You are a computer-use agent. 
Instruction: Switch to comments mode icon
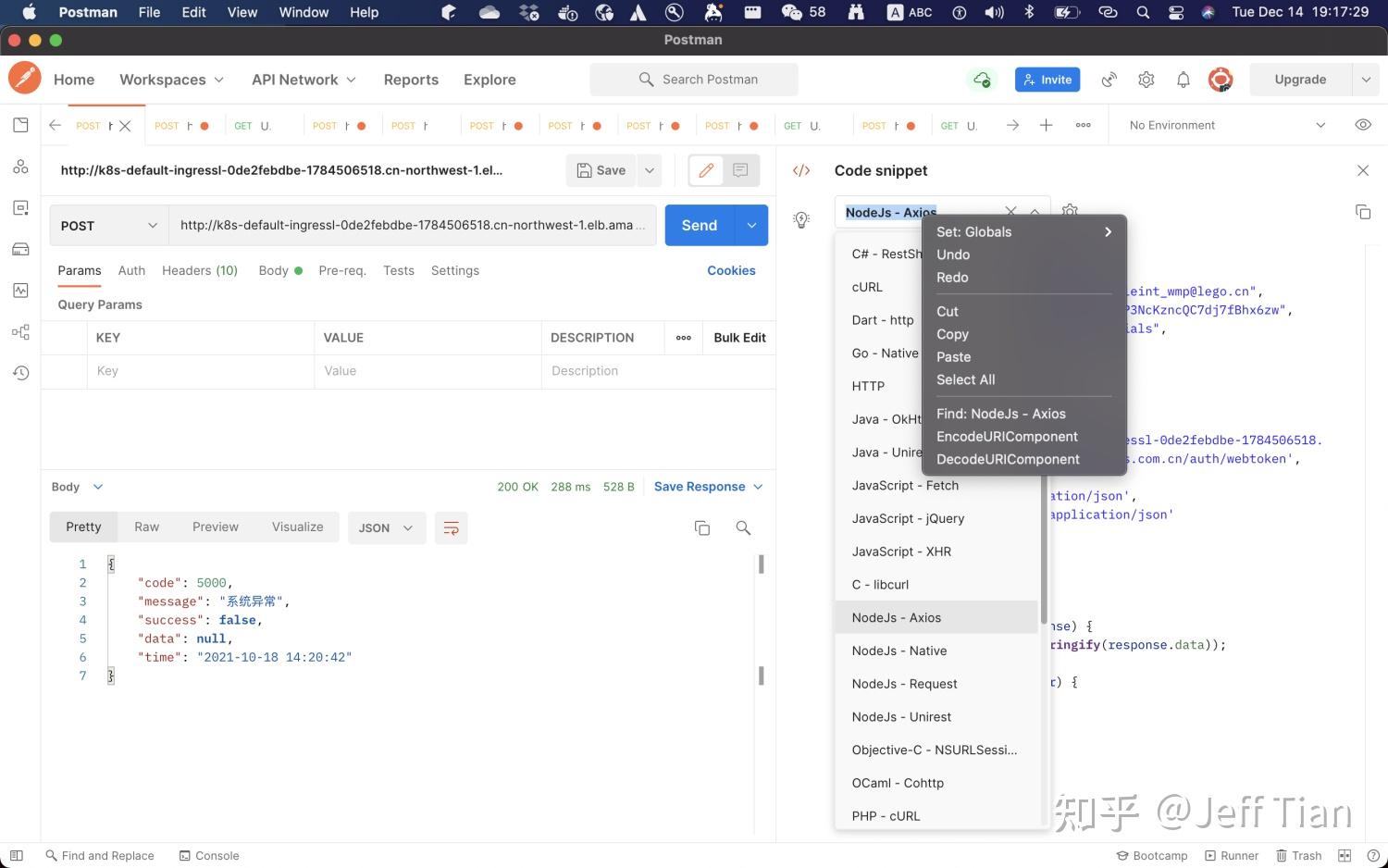pos(740,170)
